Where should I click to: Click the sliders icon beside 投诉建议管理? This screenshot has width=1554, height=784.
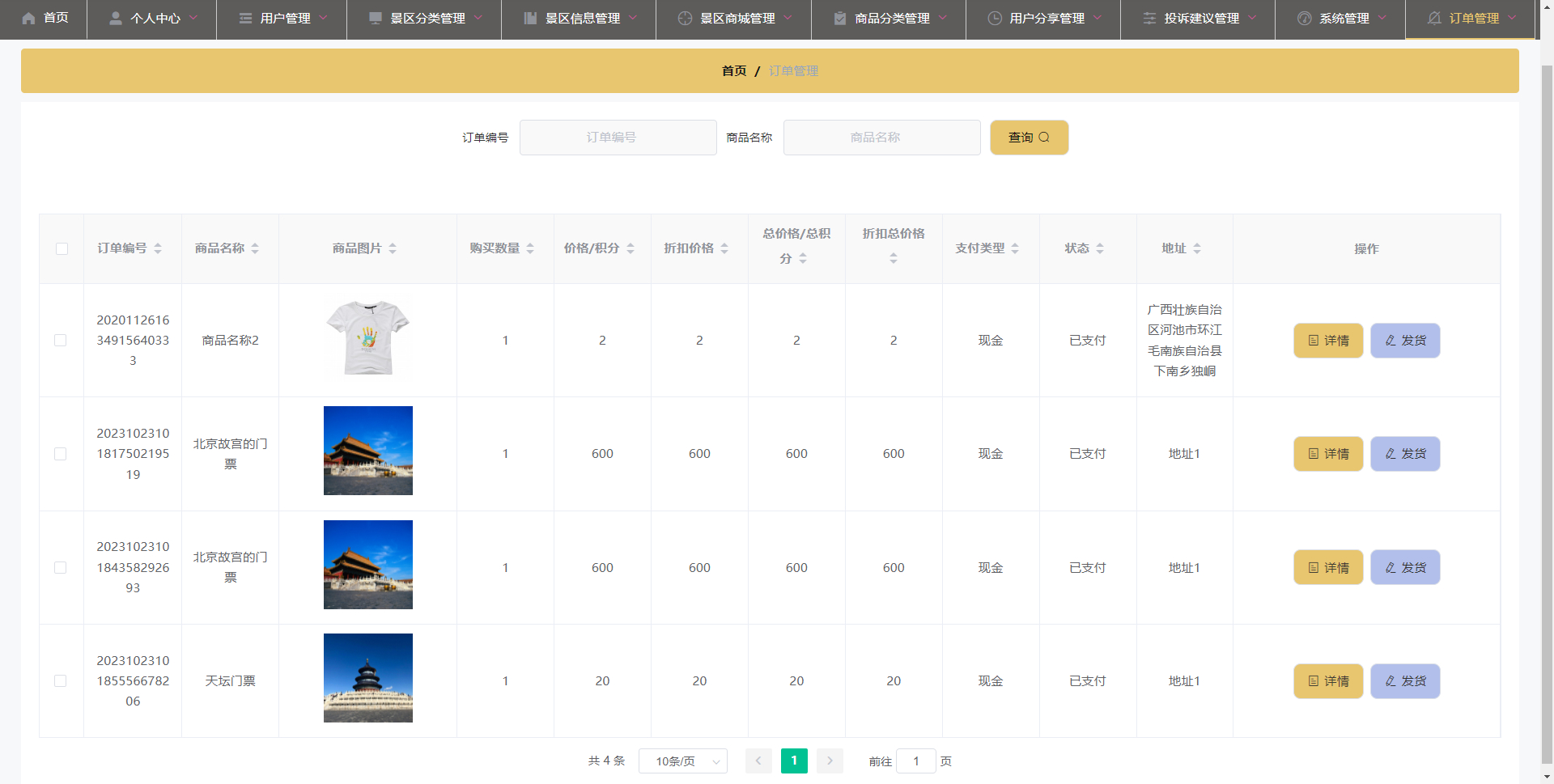pos(1149,18)
